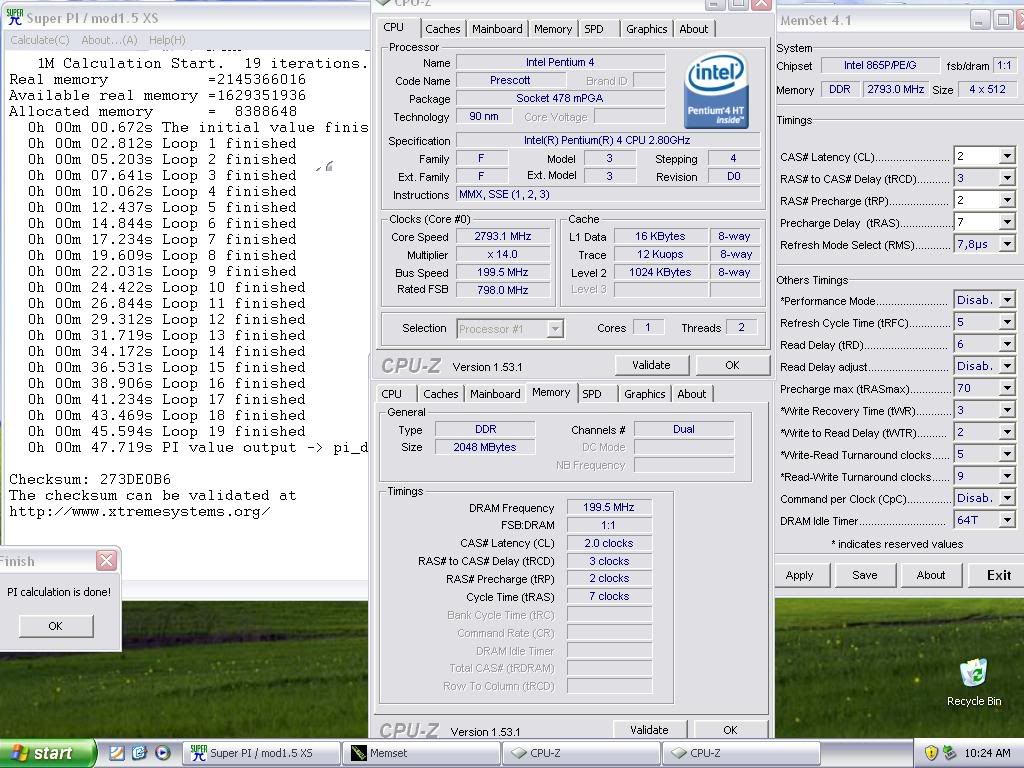Open Mainboard tab in CPU-Z processor window
1024x768 pixels.
[x=497, y=29]
